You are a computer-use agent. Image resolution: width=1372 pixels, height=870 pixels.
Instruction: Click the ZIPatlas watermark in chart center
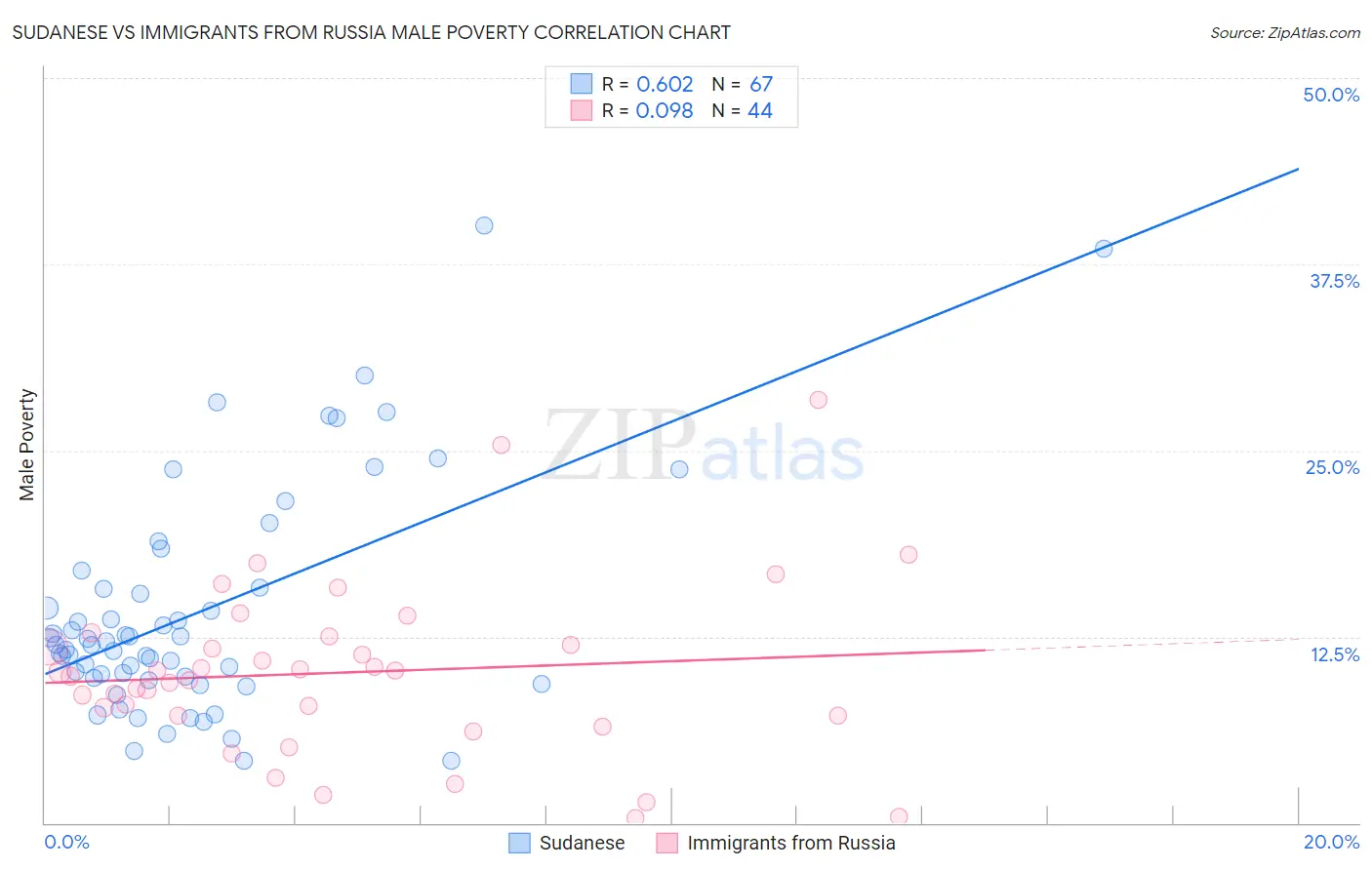click(x=704, y=448)
